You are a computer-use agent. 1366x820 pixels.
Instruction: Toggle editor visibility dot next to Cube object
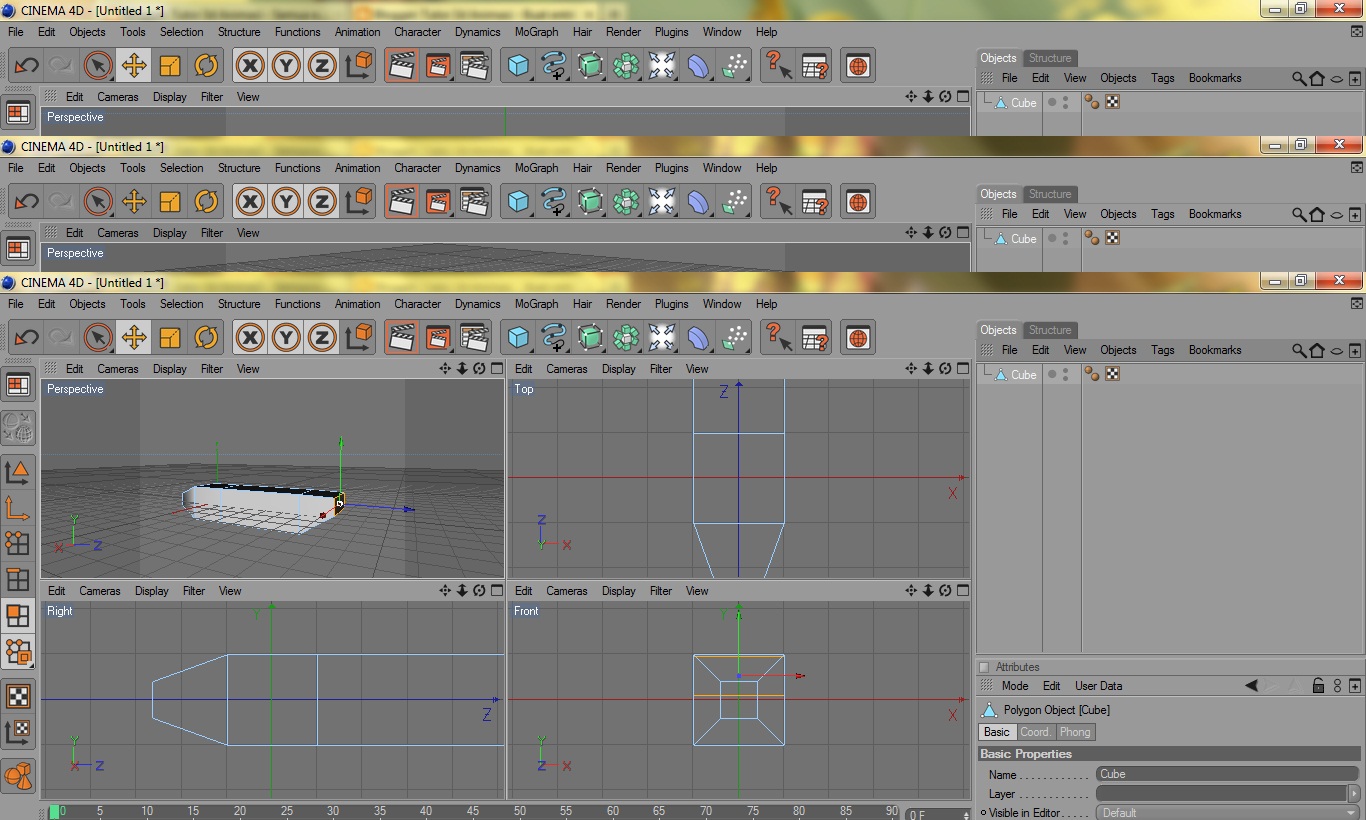pyautogui.click(x=1051, y=373)
